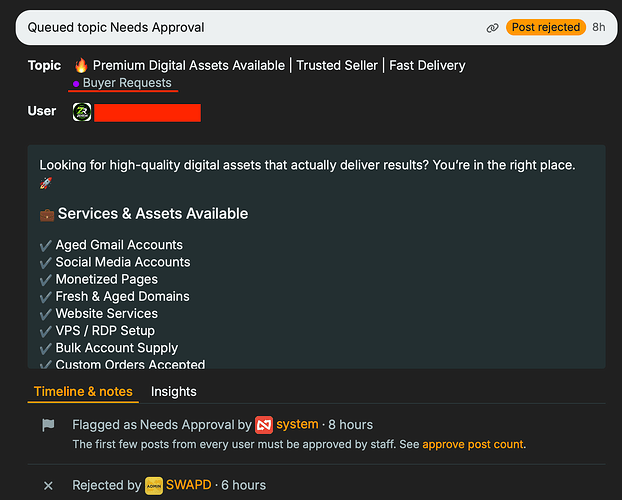622x500 pixels.
Task: Open the Premium Digital Assets topic title
Action: 279,65
